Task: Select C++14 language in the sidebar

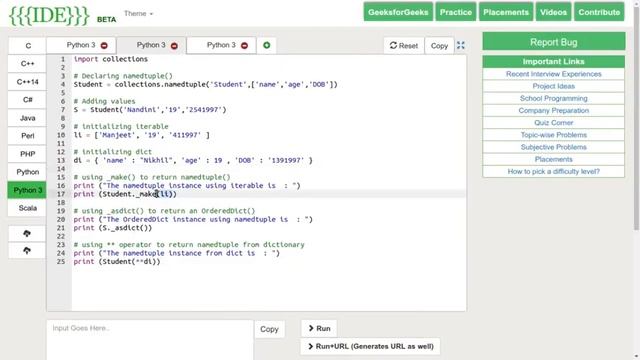Action: pos(27,82)
